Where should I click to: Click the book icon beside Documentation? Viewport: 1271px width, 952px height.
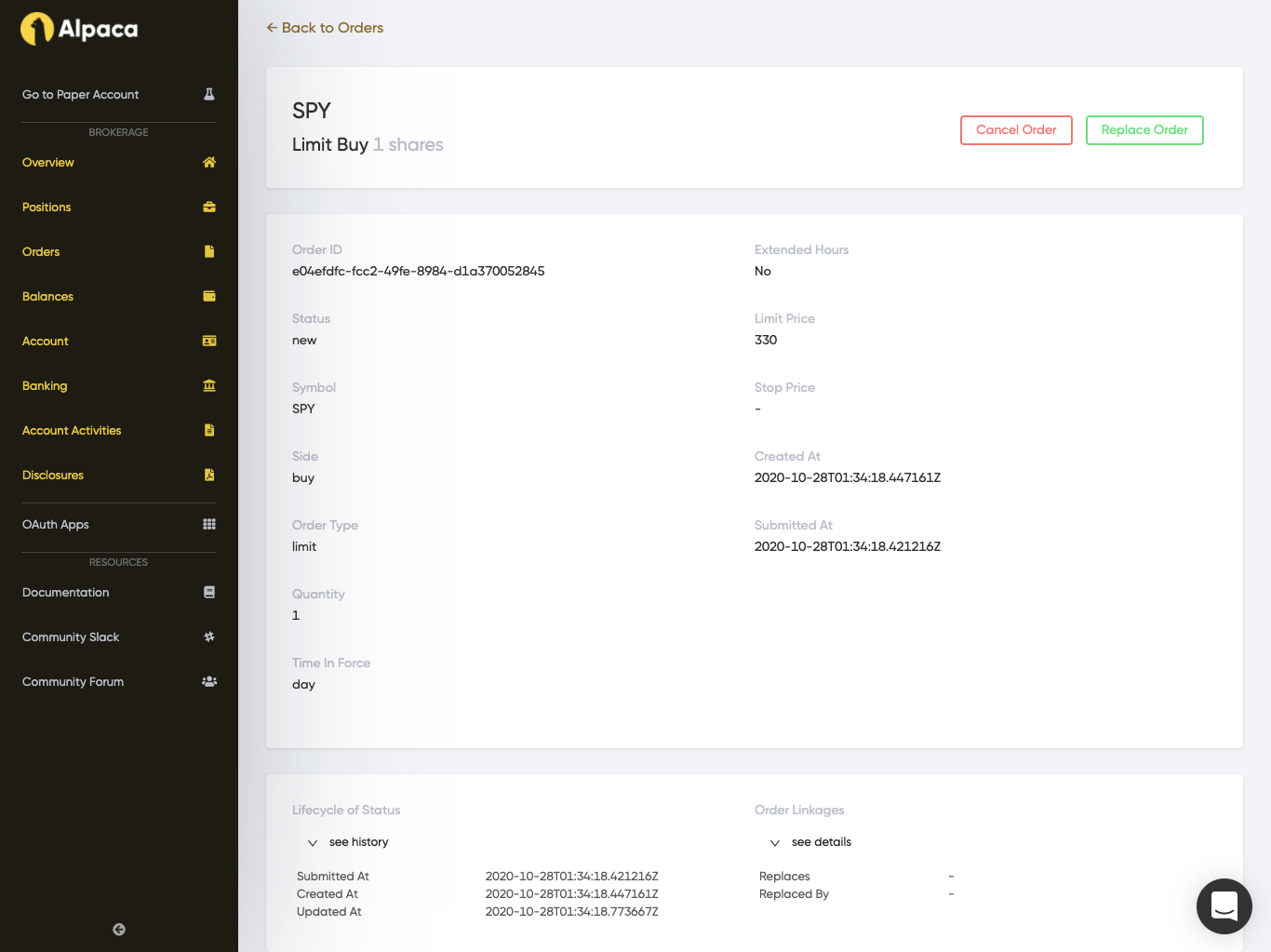(x=209, y=592)
